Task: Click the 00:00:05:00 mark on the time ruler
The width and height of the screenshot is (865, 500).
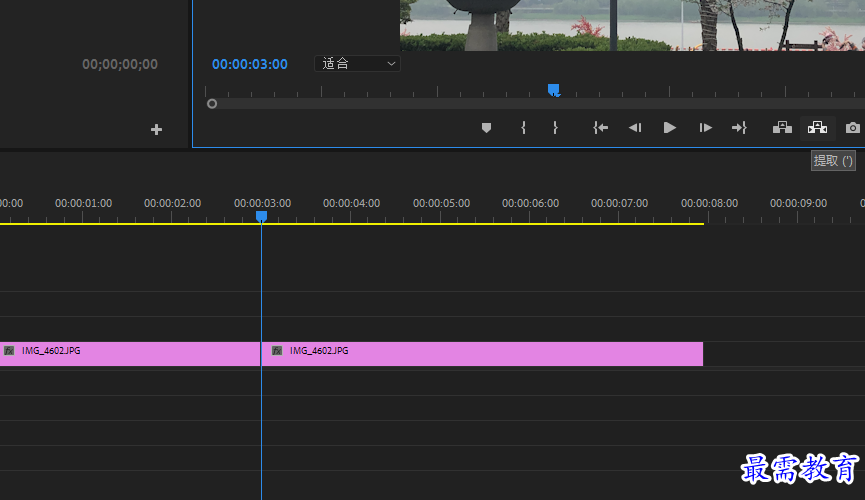Action: coord(441,204)
